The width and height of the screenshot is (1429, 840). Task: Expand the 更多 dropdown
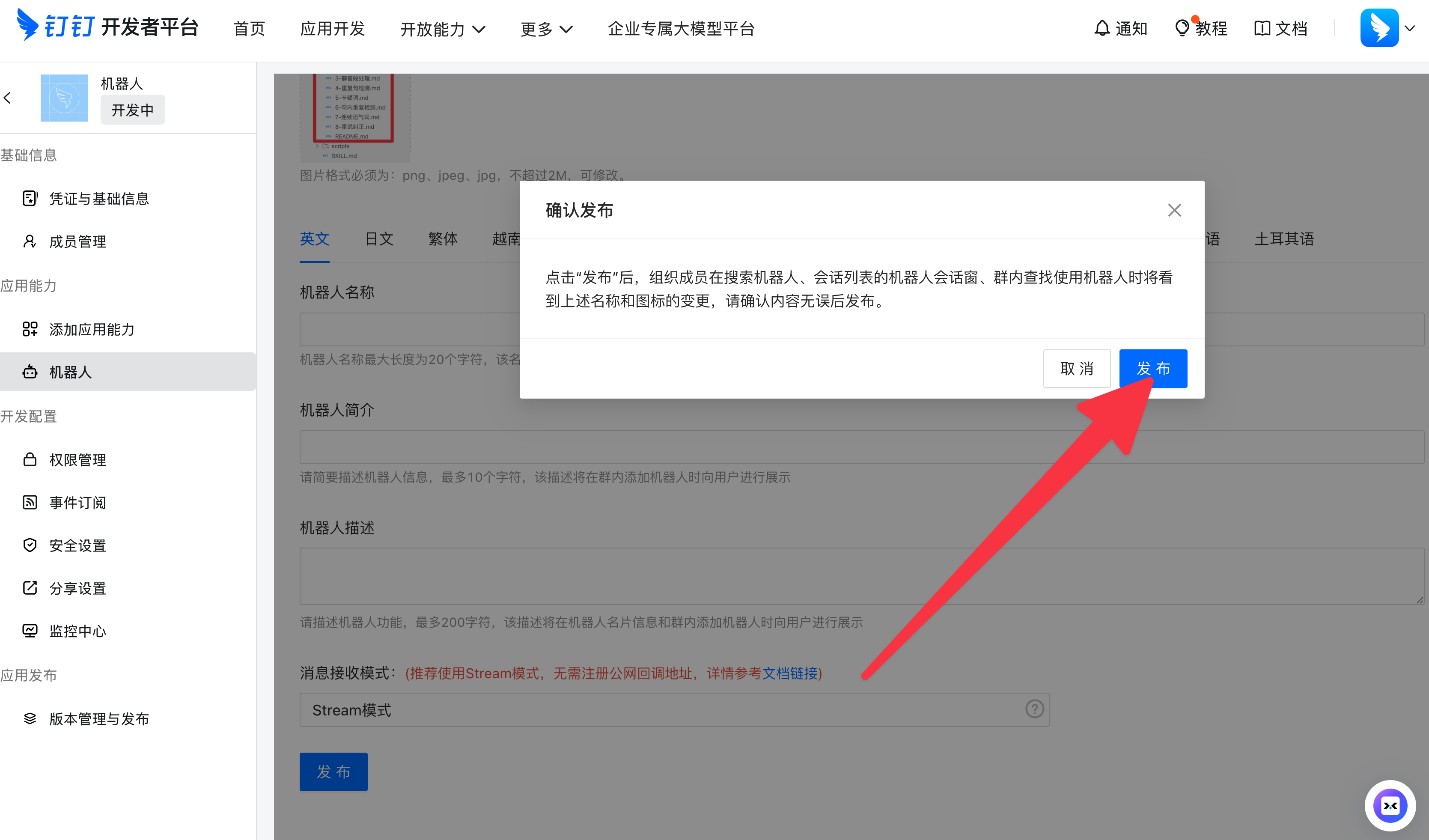click(x=546, y=29)
